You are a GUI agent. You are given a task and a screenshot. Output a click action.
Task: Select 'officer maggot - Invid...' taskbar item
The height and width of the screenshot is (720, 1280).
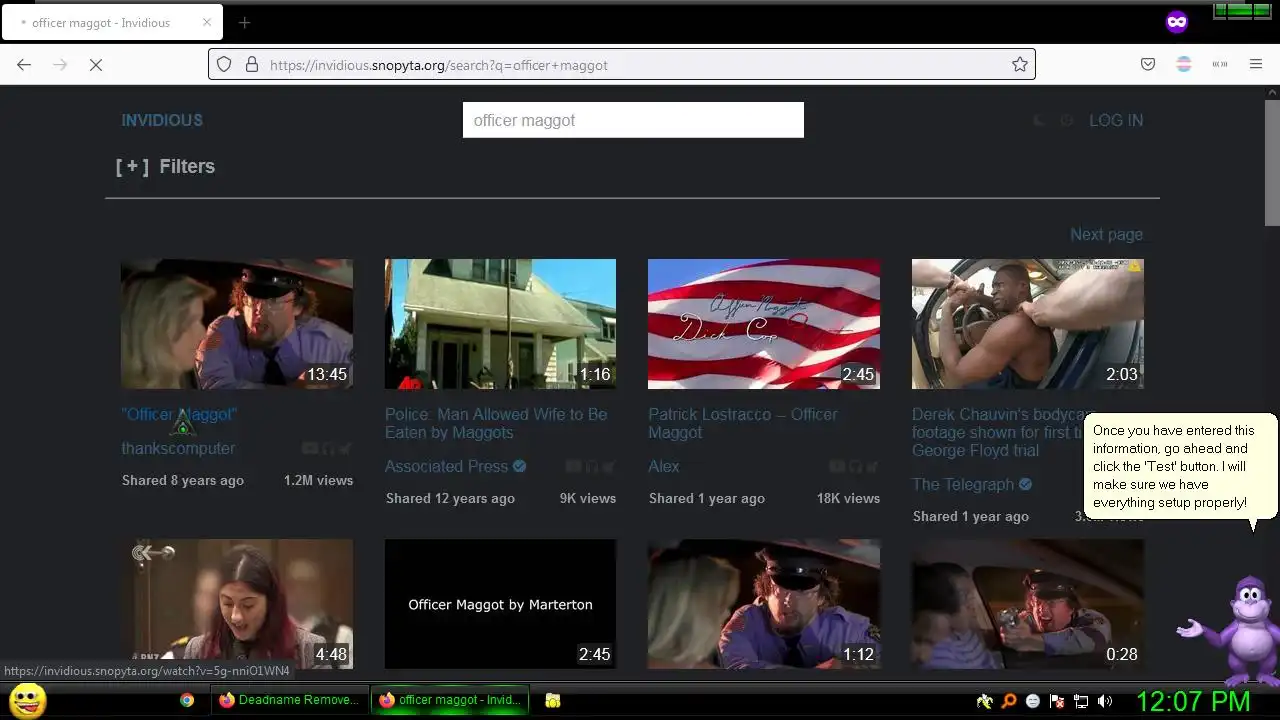point(449,700)
